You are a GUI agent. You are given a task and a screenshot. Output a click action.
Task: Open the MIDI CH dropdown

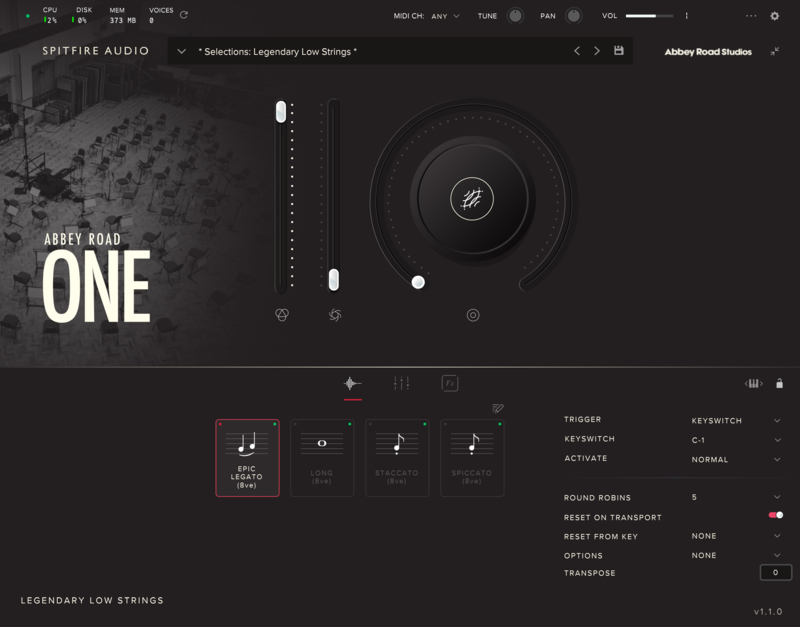(x=445, y=16)
